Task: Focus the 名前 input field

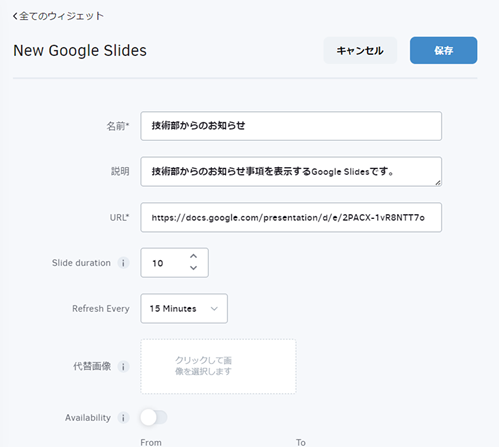Action: click(291, 126)
